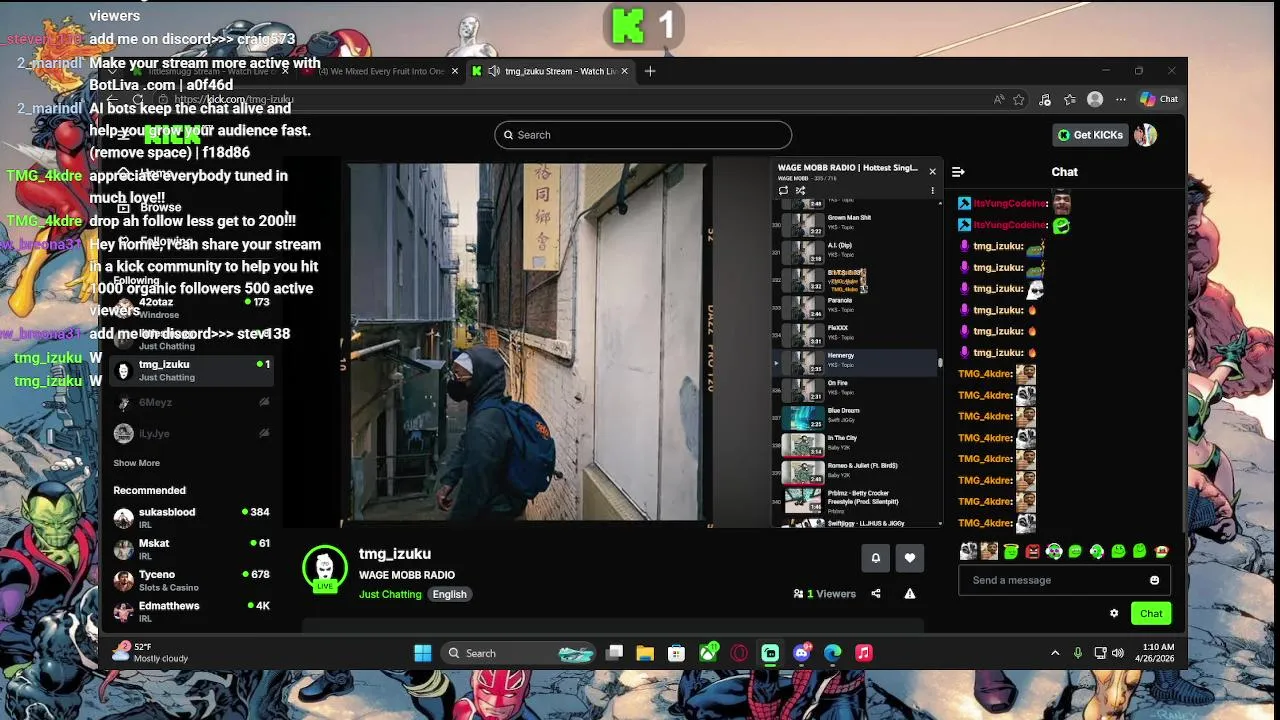Click the English language tag
1280x720 pixels.
pos(449,594)
